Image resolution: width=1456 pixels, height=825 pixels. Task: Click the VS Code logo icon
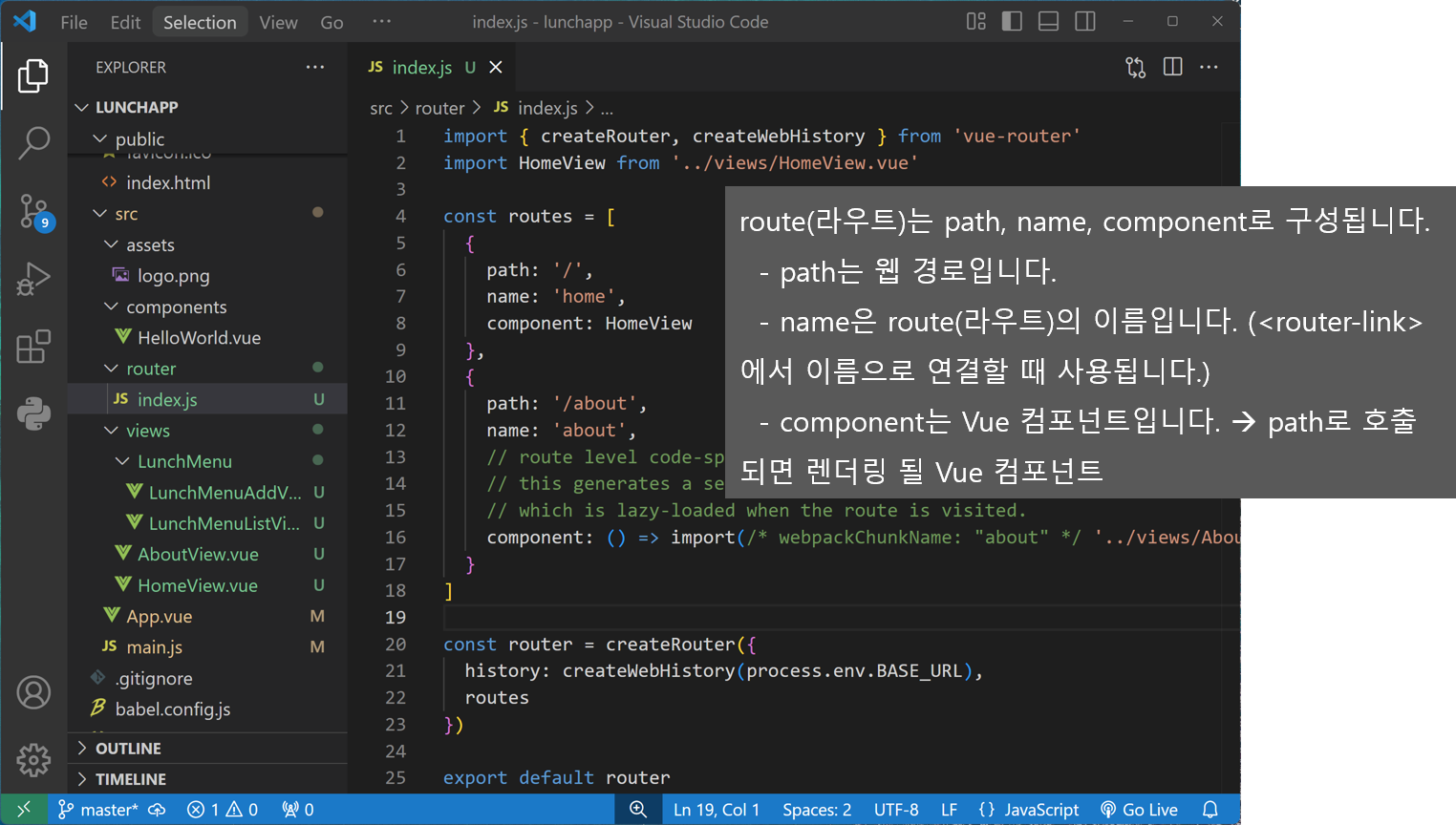(x=25, y=21)
